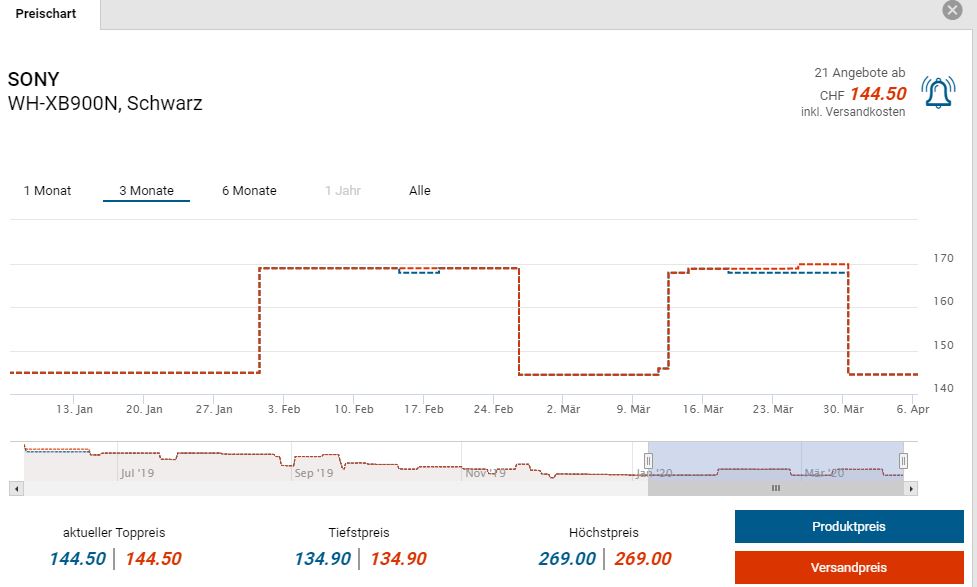
Task: Click the '6. Apr' axis label
Action: point(913,409)
